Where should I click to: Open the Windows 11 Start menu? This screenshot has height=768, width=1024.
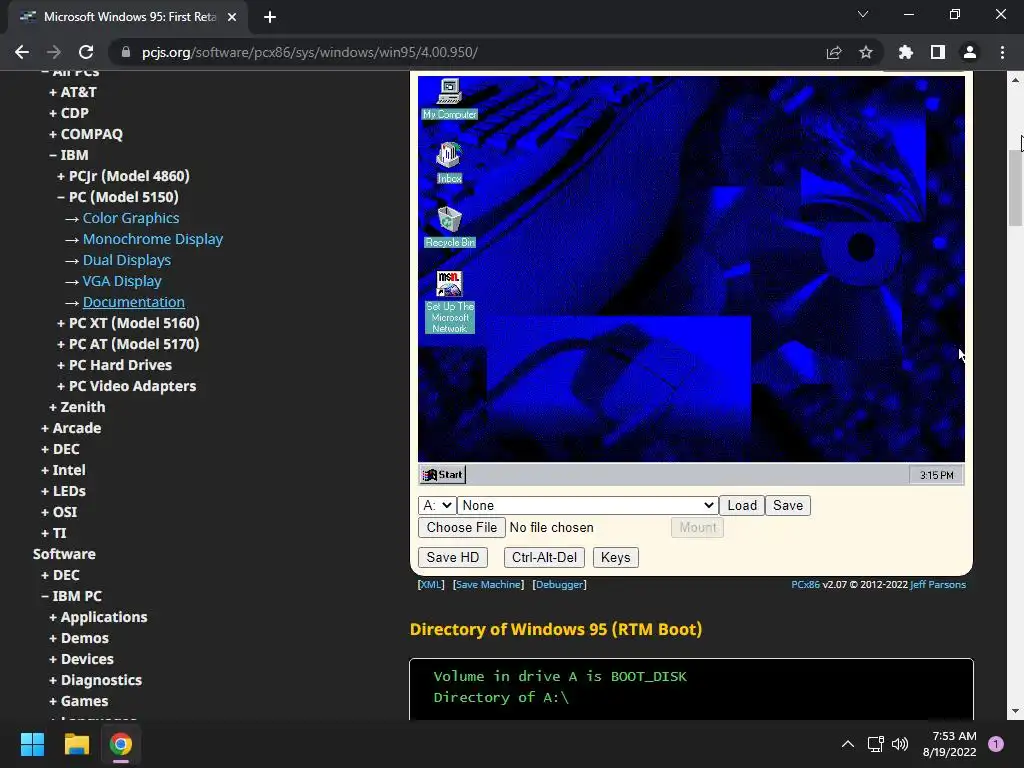[x=32, y=744]
